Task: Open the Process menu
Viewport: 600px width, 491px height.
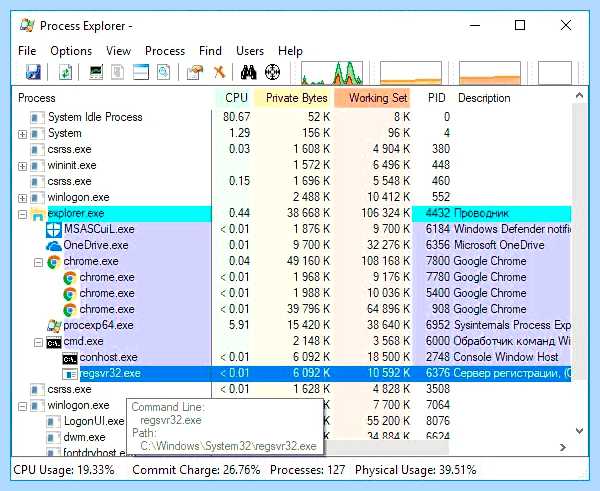Action: tap(165, 51)
